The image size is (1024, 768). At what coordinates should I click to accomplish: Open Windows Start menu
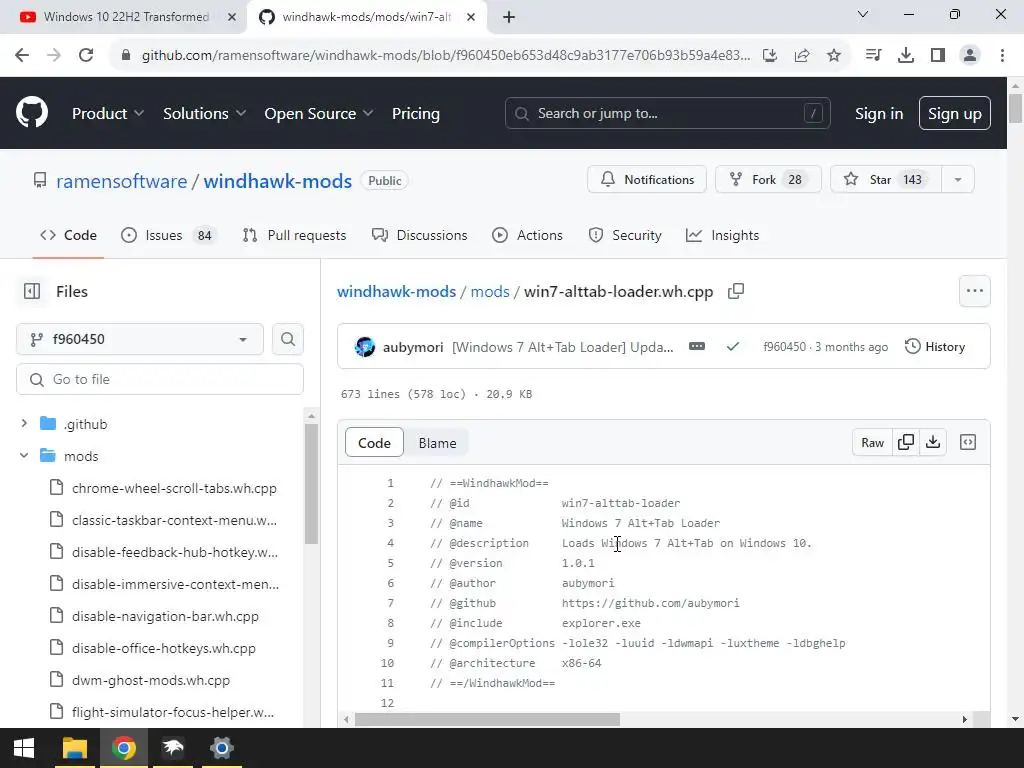24,748
